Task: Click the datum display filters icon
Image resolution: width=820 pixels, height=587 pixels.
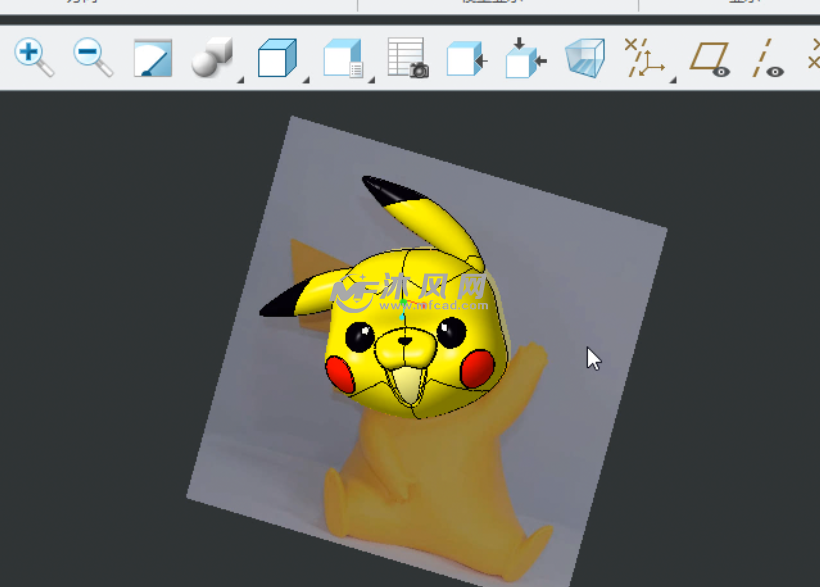Action: pos(645,58)
